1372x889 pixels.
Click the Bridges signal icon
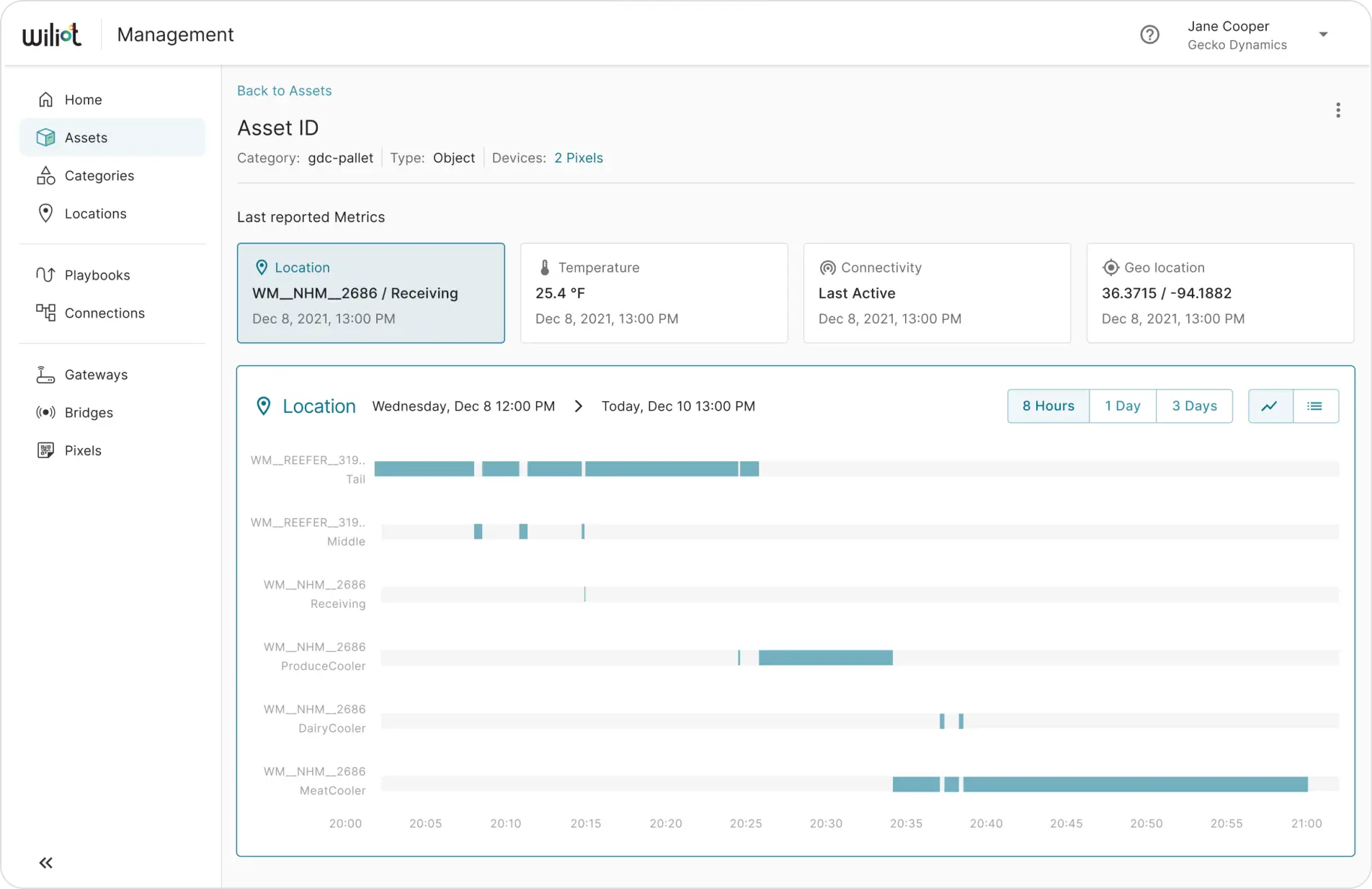[x=45, y=412]
